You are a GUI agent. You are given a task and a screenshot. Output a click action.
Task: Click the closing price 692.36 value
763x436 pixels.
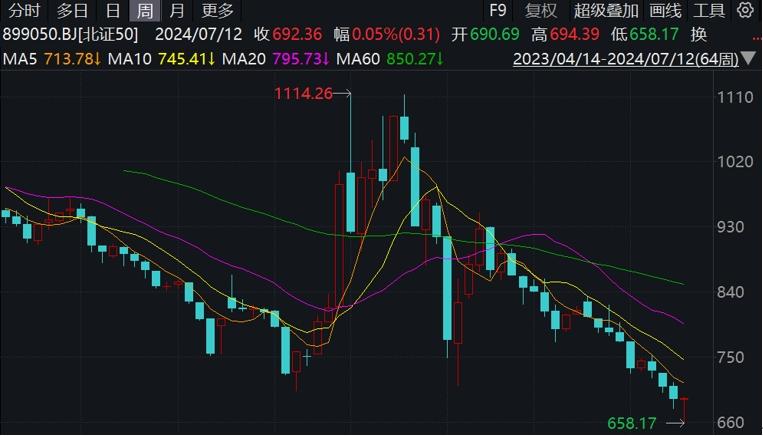[297, 35]
